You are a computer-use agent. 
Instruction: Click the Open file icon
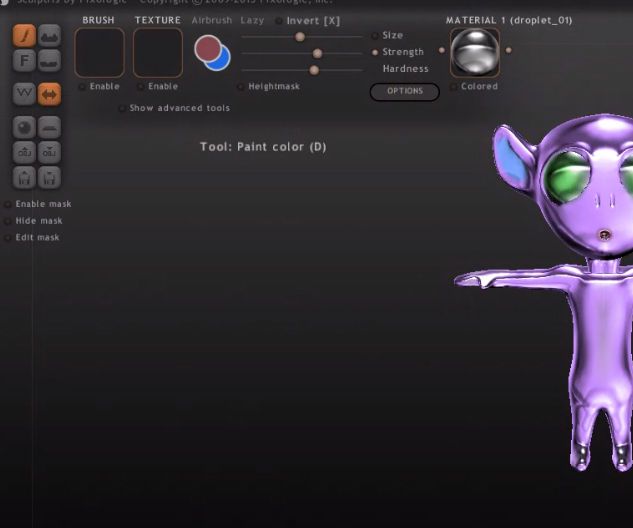[24, 177]
